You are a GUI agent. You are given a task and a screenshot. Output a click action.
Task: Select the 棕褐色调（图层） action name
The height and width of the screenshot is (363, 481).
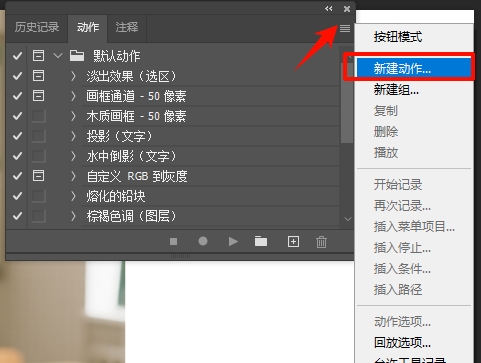(x=131, y=216)
